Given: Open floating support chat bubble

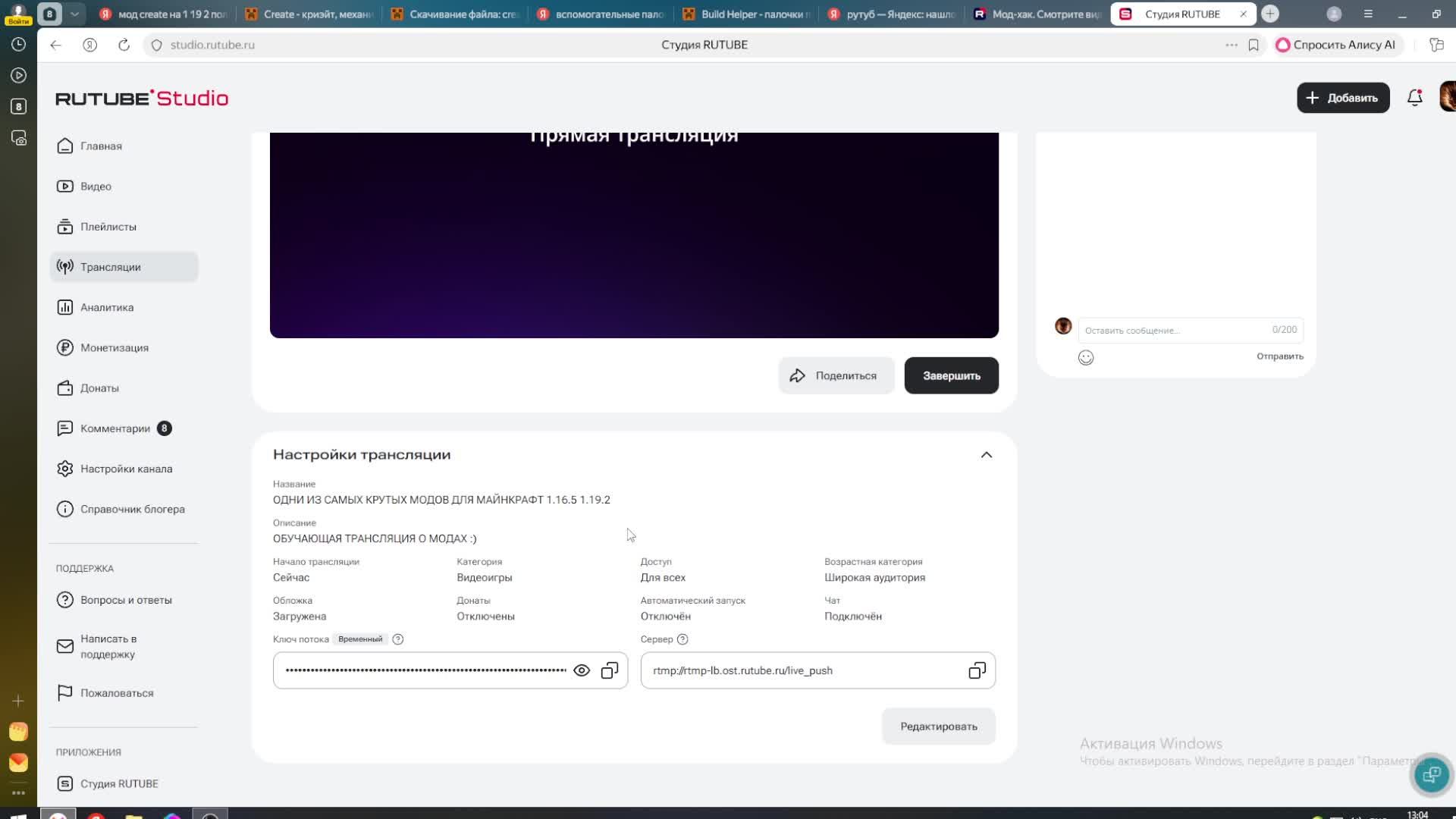Looking at the screenshot, I should (x=1431, y=774).
